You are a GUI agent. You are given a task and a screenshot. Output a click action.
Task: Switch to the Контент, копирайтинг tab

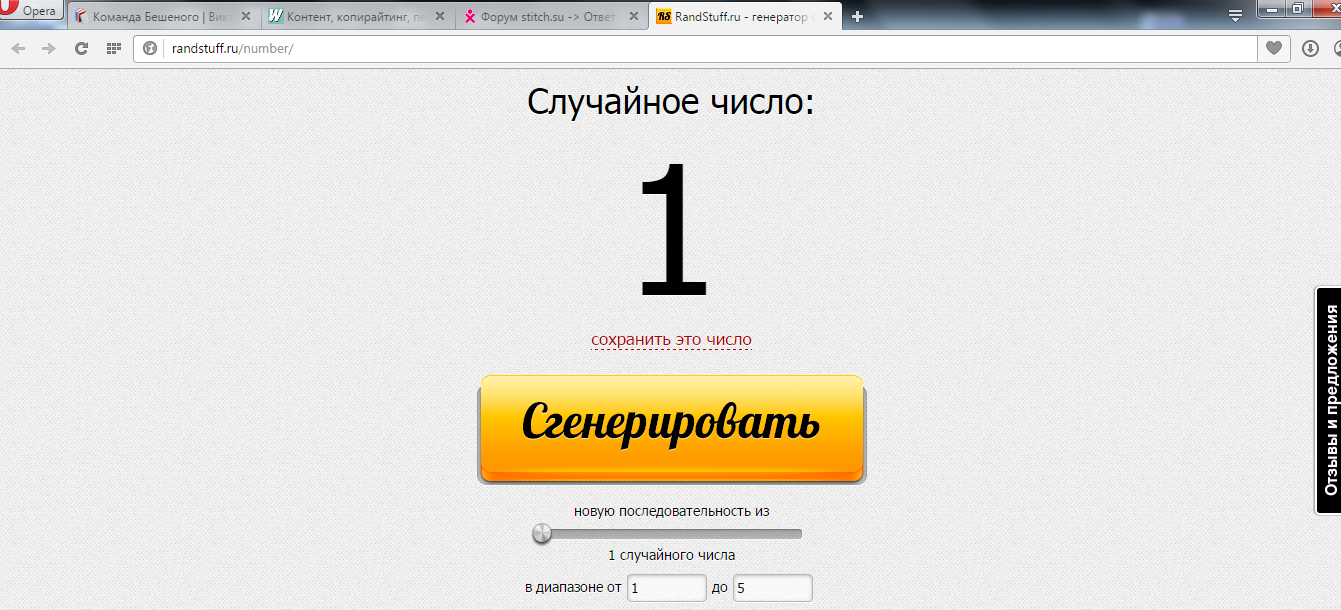coord(350,17)
